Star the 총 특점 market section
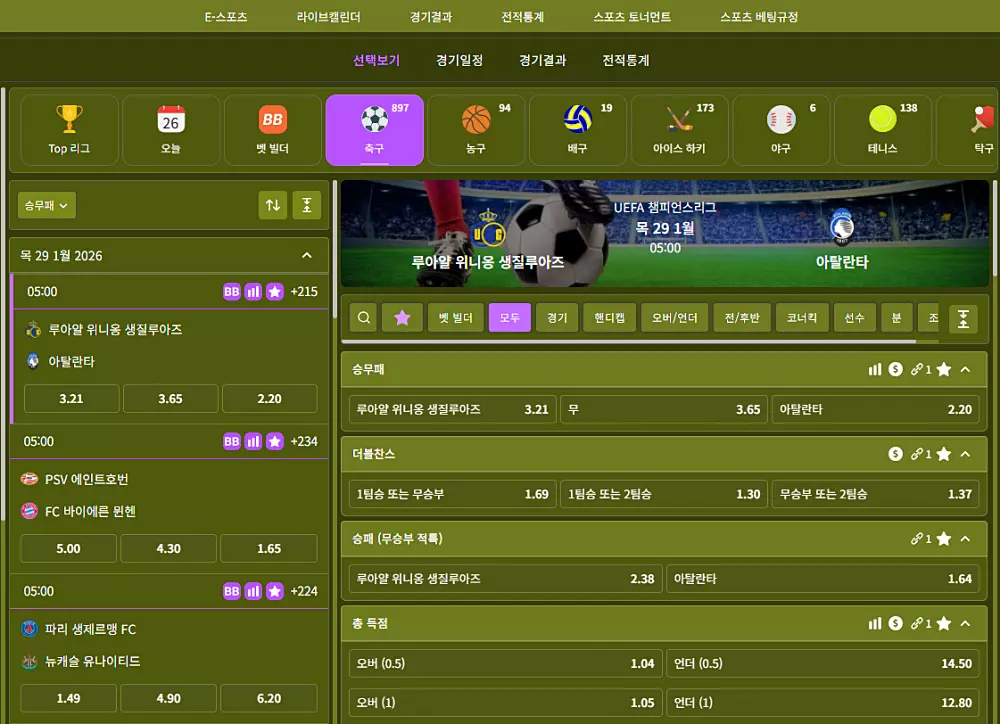 941,623
